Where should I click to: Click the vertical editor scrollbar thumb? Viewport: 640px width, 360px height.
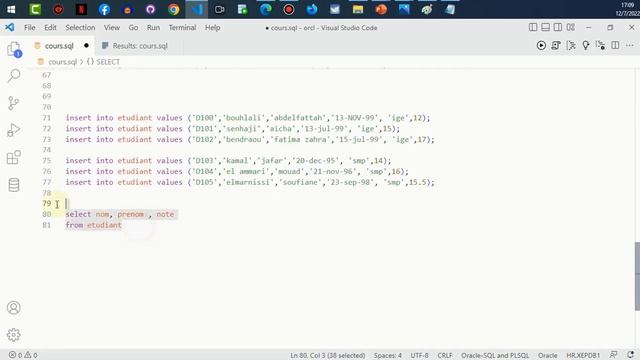click(637, 276)
